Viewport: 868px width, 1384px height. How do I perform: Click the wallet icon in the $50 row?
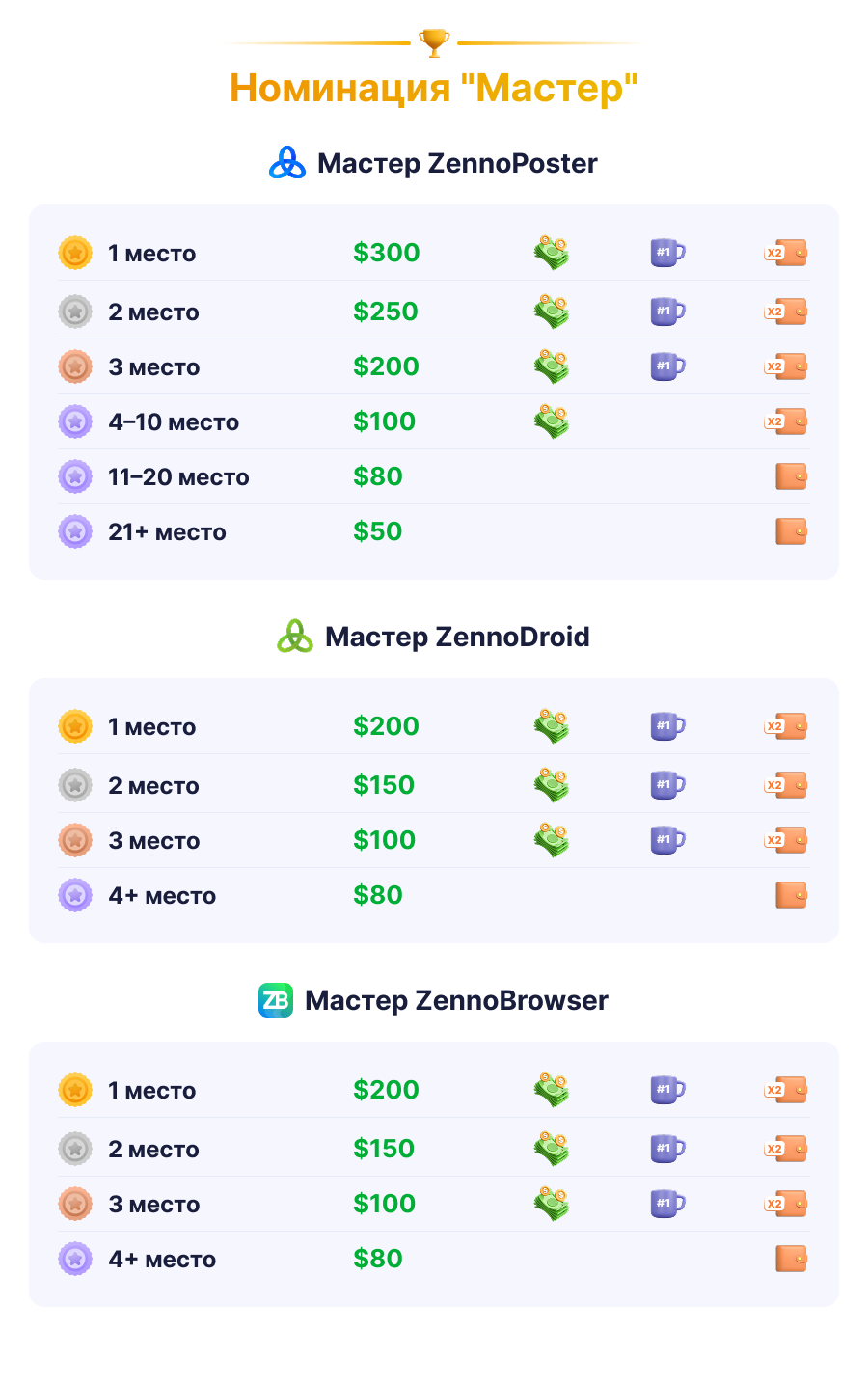coord(792,531)
